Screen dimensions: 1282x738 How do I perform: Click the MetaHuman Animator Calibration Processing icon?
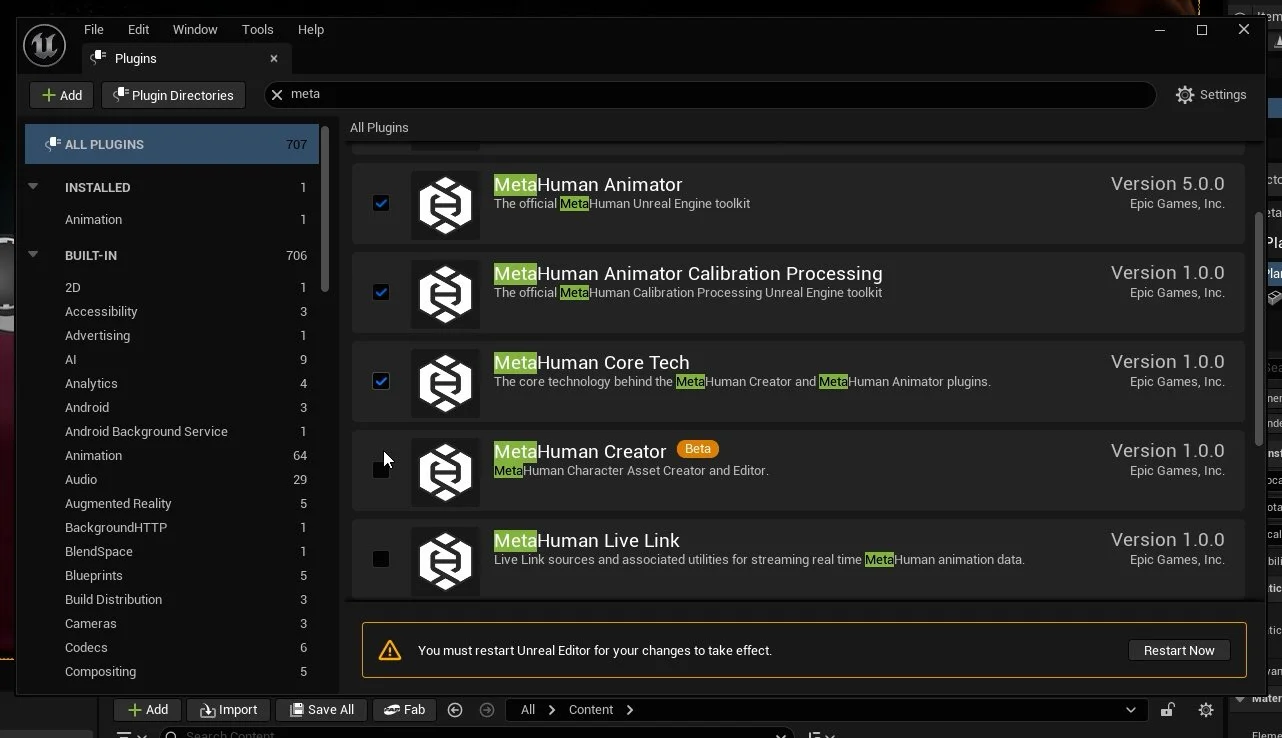(x=445, y=294)
